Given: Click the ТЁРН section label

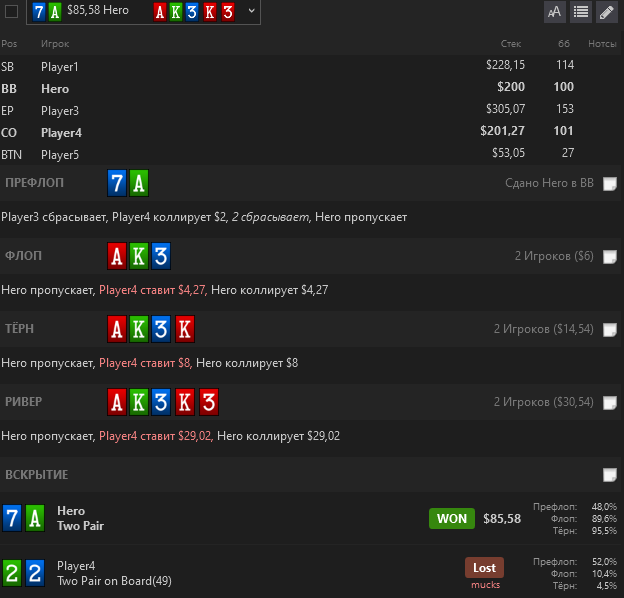Looking at the screenshot, I should tap(19, 329).
